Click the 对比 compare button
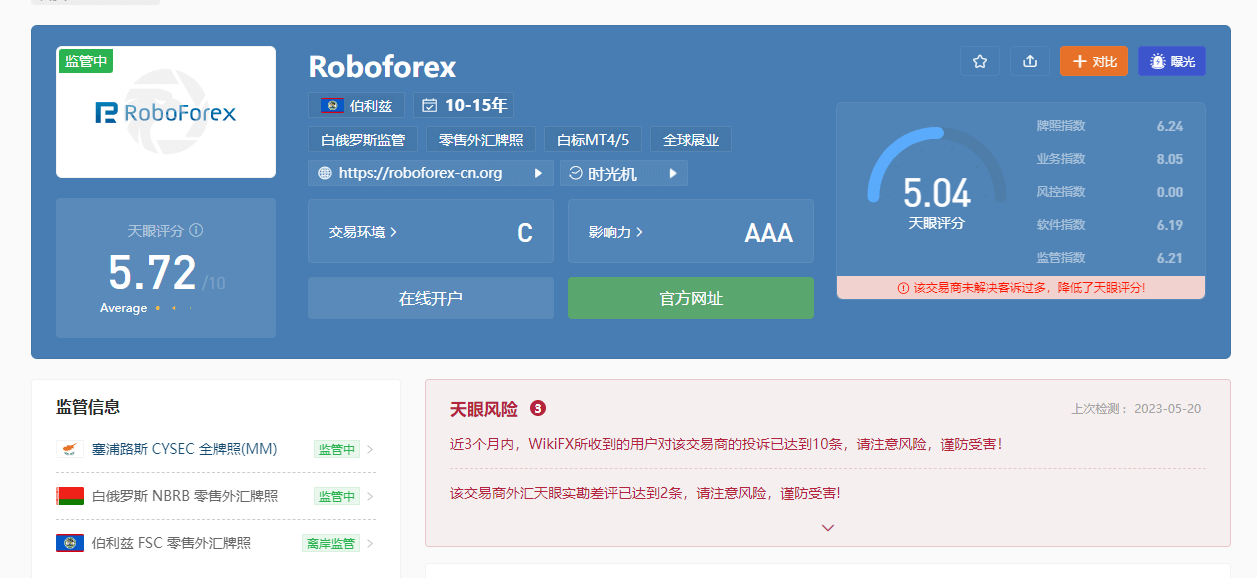1257x578 pixels. tap(1094, 61)
